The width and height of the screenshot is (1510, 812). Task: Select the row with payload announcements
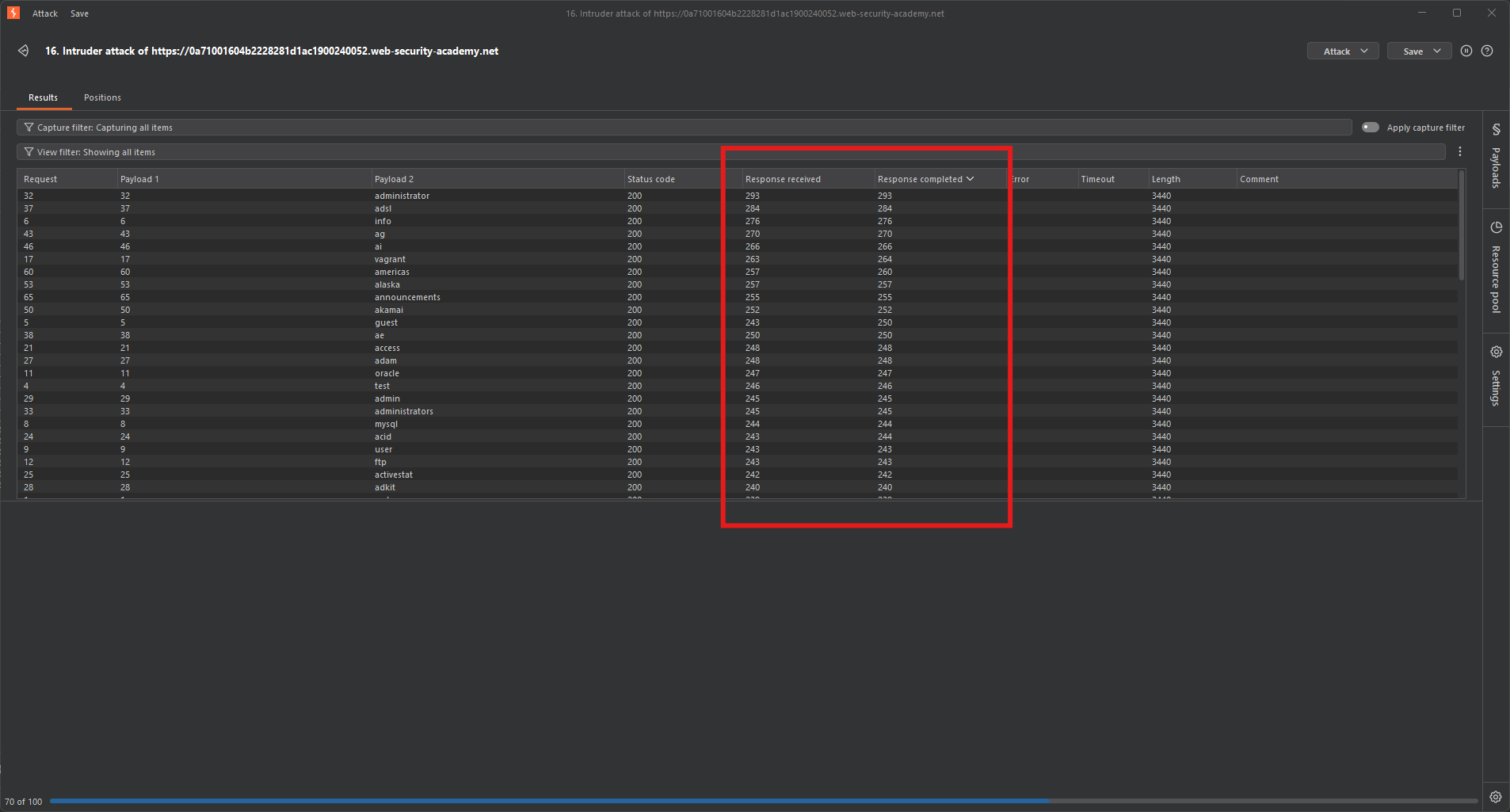(738, 297)
